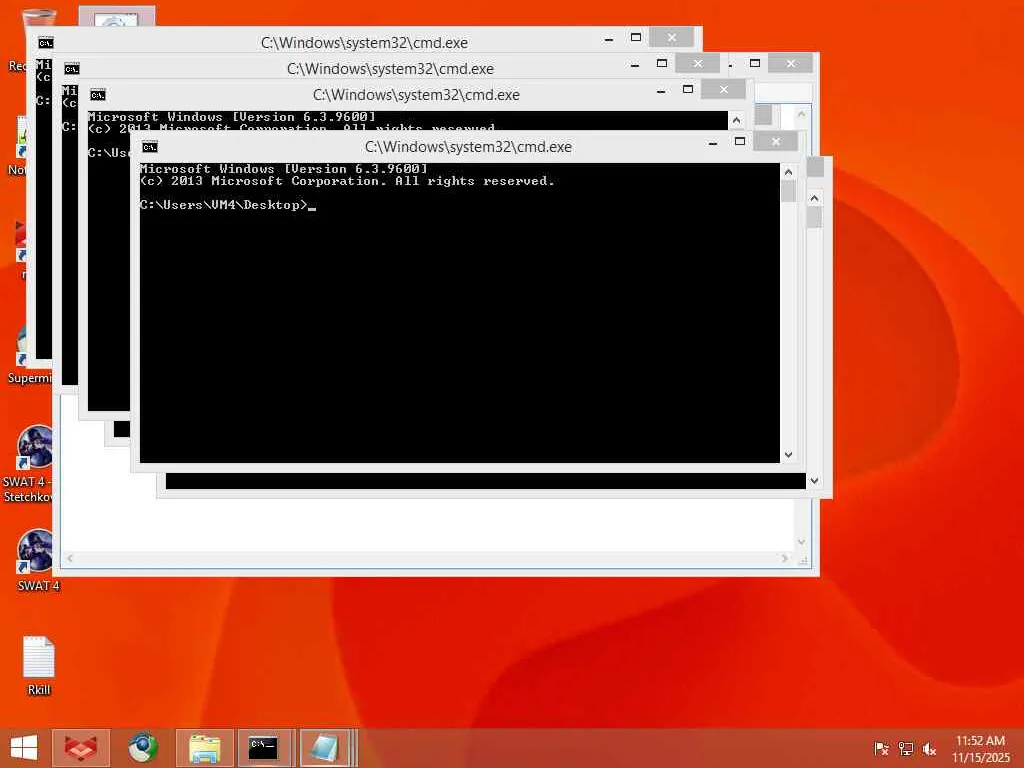The image size is (1024, 768).
Task: Select the Rkill file on the desktop
Action: [x=39, y=666]
